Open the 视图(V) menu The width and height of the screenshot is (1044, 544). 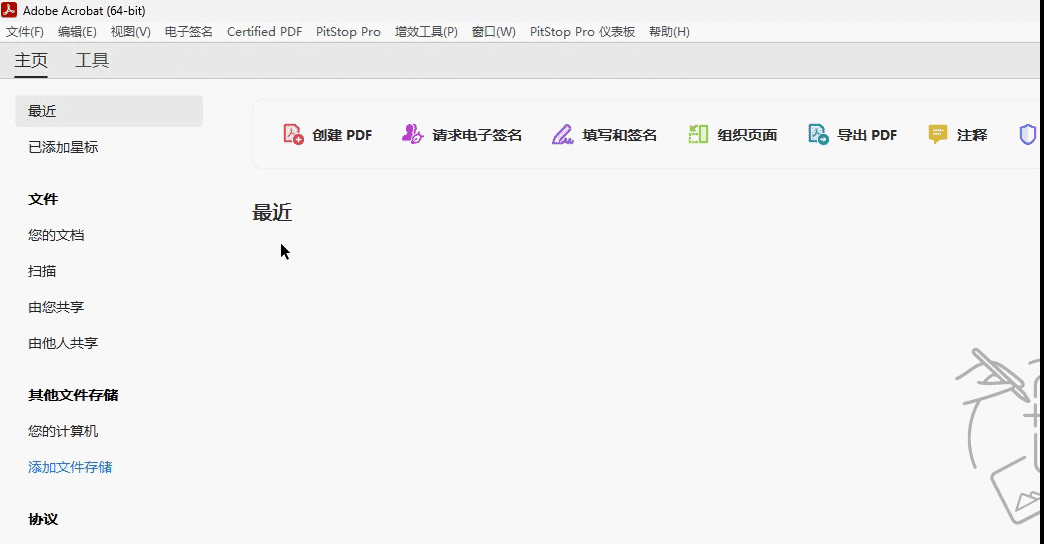pyautogui.click(x=130, y=32)
